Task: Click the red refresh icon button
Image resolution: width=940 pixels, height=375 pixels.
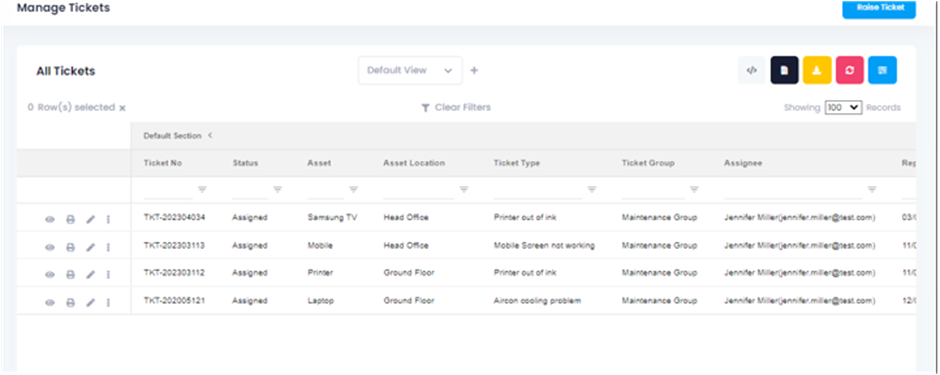Action: [x=850, y=70]
